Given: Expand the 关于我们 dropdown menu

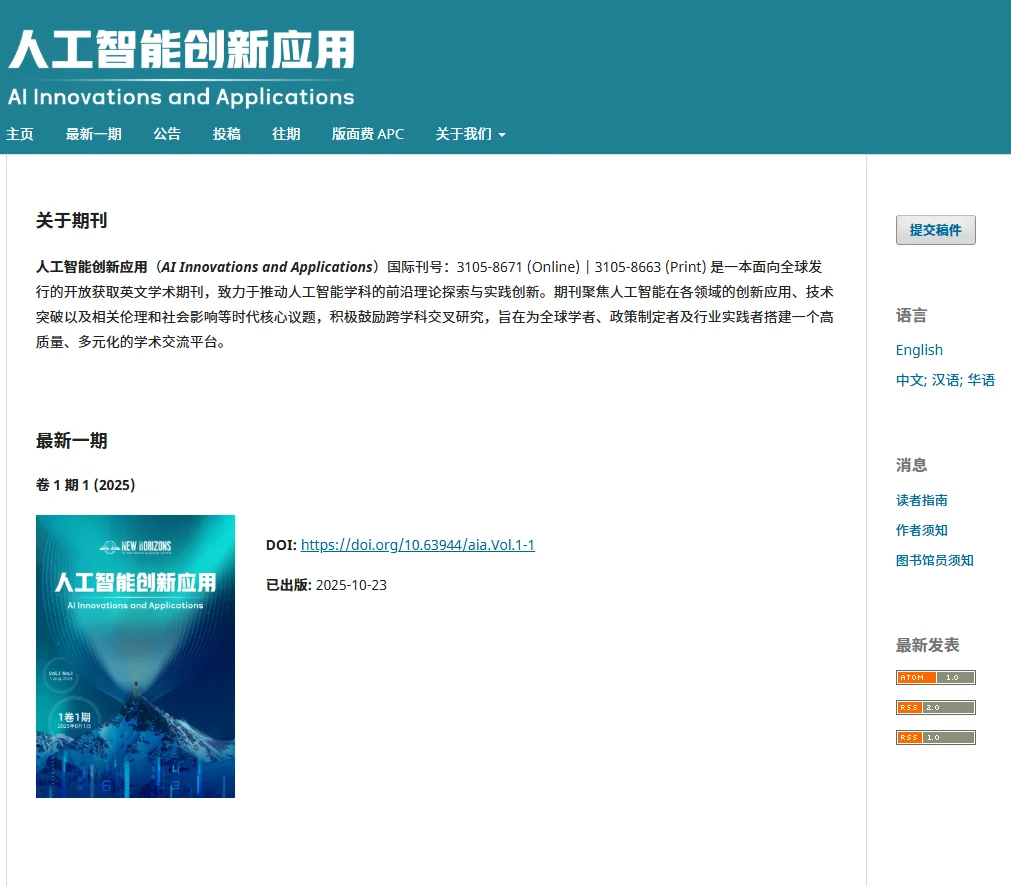Looking at the screenshot, I should pyautogui.click(x=470, y=134).
